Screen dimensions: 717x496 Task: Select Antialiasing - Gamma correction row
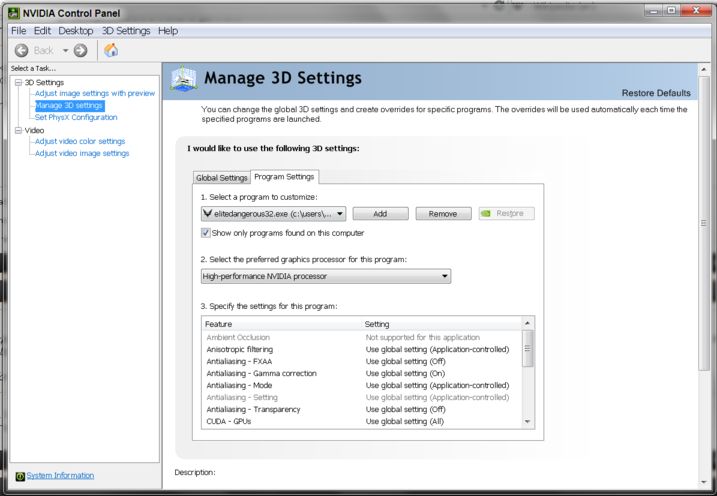362,373
